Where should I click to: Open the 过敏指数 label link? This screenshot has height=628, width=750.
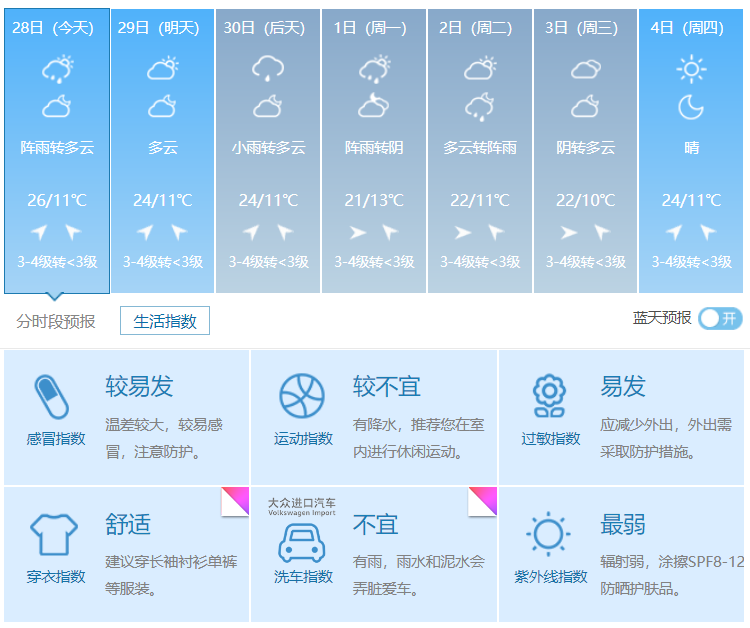pos(551,439)
